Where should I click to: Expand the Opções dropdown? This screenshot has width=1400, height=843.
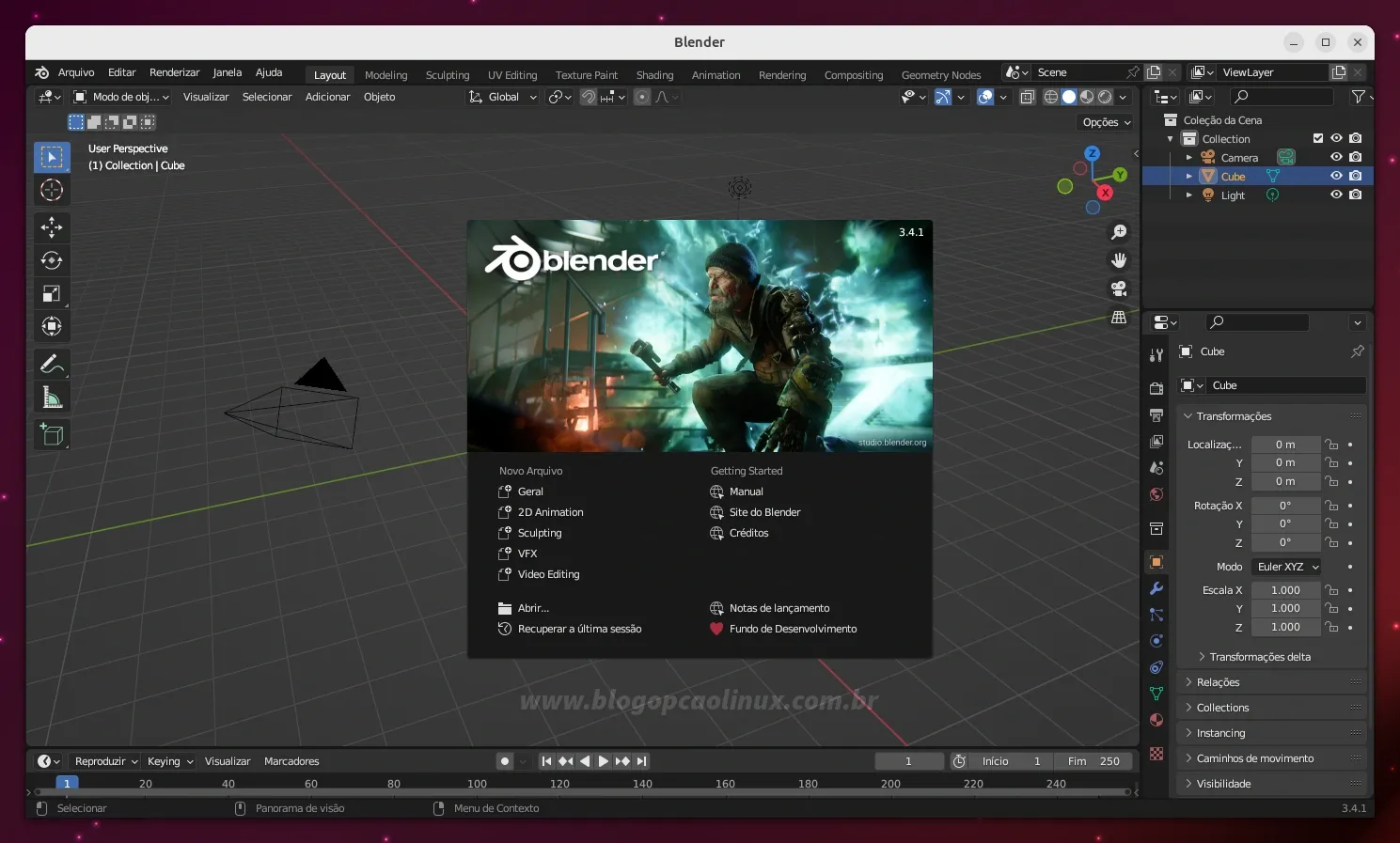(x=1107, y=122)
